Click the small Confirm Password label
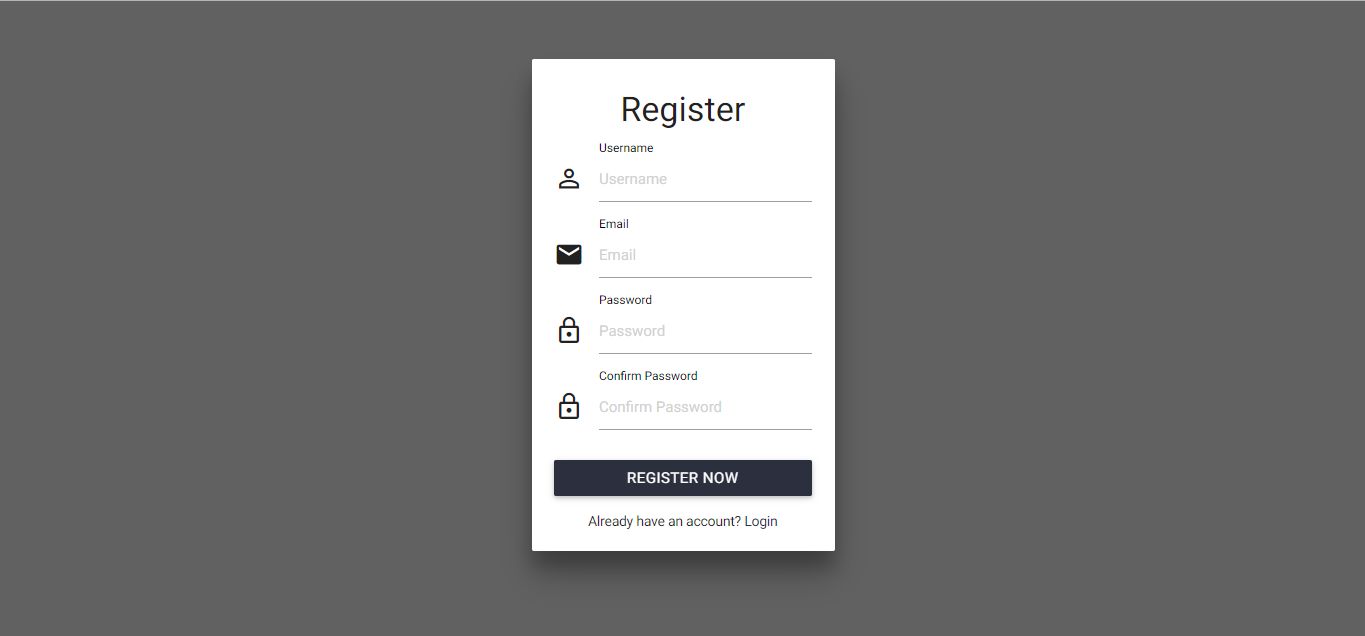The image size is (1365, 636). (x=648, y=376)
